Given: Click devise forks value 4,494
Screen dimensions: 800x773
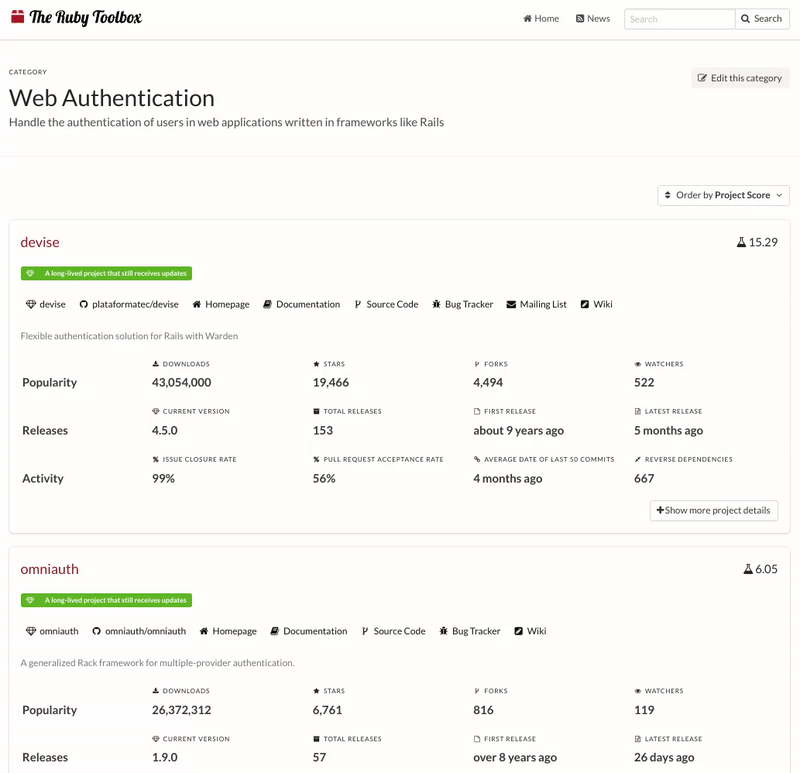Looking at the screenshot, I should pyautogui.click(x=488, y=383).
